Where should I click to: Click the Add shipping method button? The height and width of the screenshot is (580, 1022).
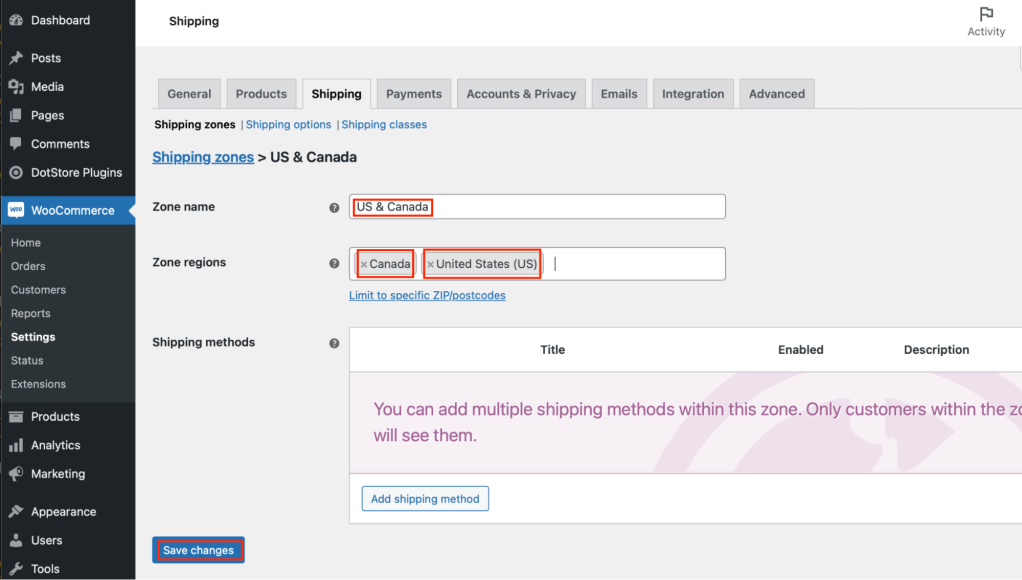[424, 498]
